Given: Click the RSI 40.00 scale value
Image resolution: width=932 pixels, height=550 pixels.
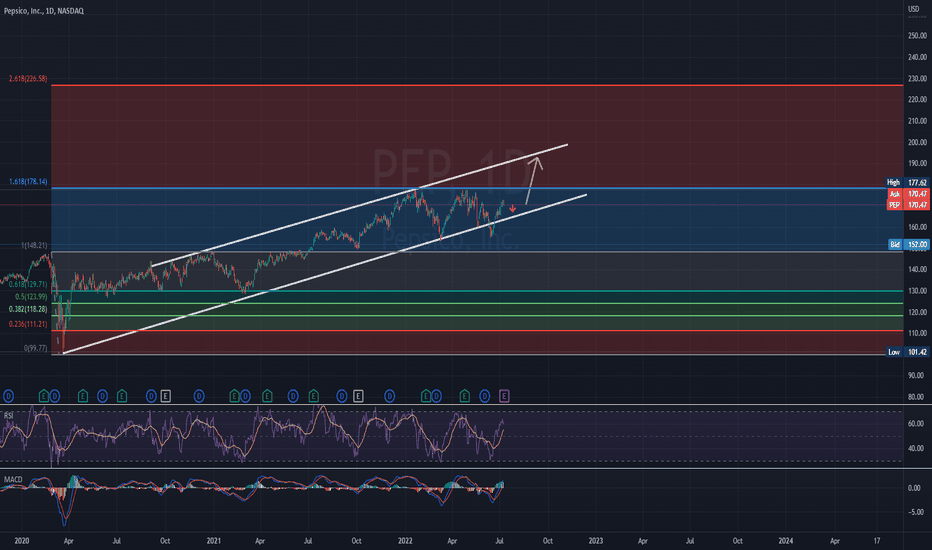Looking at the screenshot, I should [916, 448].
